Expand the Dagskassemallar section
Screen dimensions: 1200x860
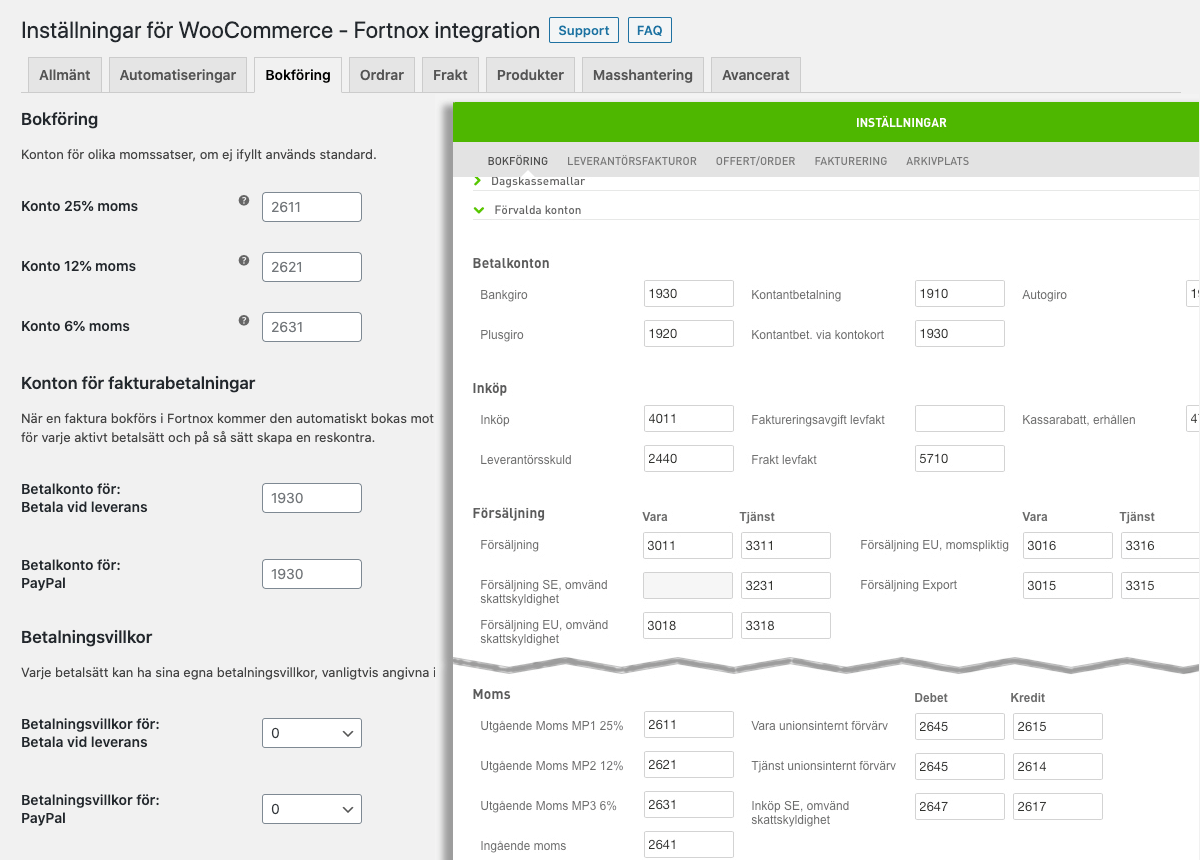(537, 181)
